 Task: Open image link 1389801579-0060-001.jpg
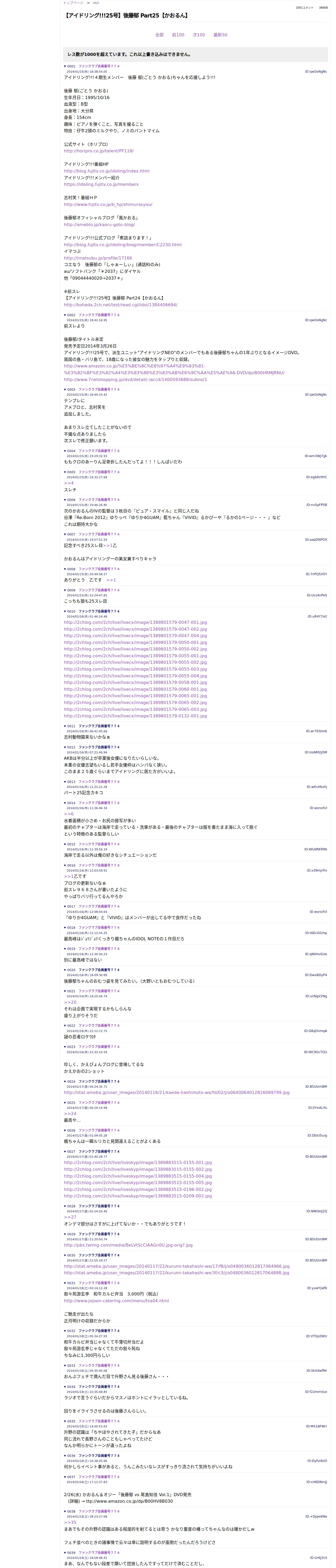135,689
